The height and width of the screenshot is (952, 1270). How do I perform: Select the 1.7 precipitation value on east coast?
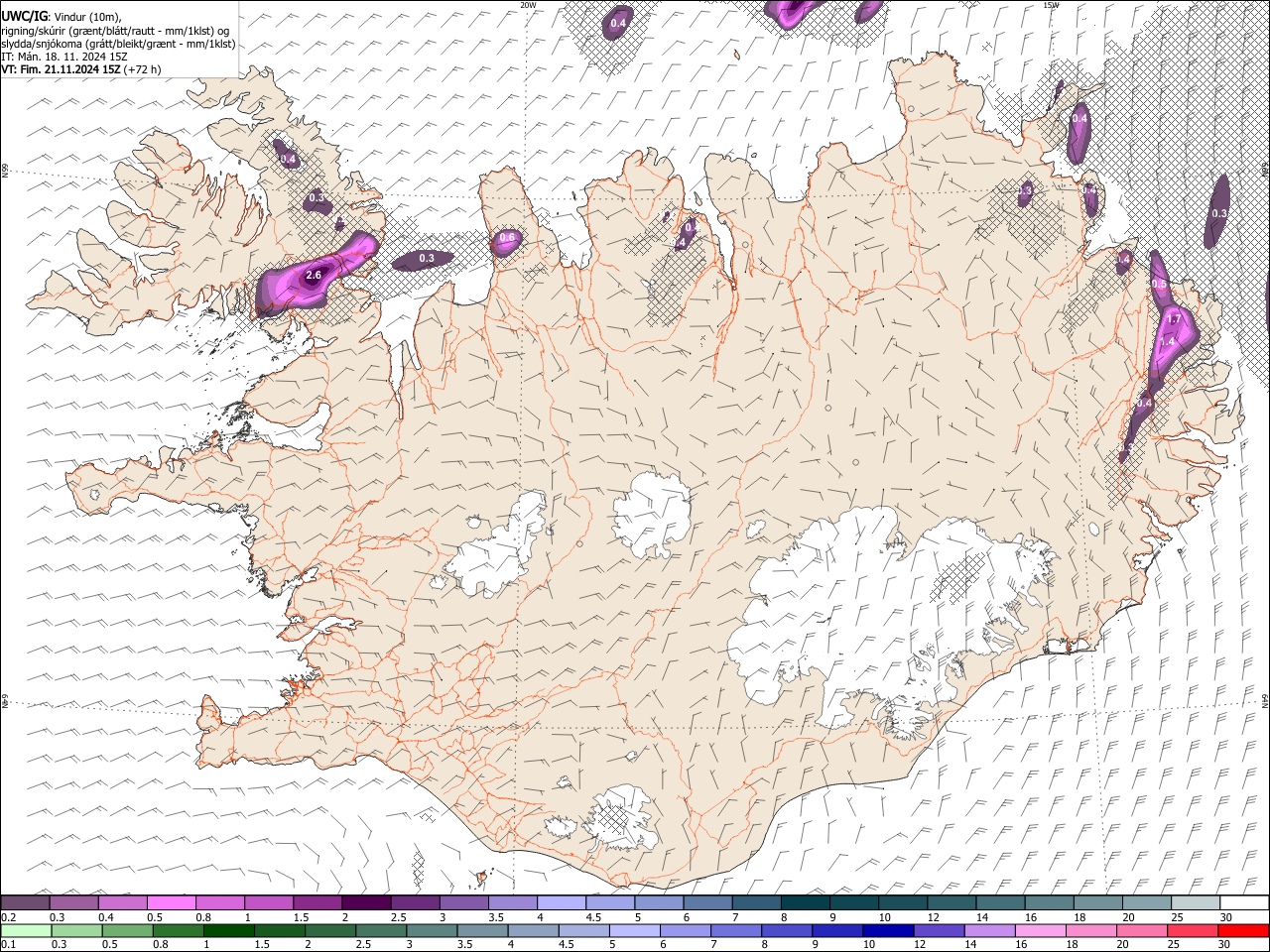coord(1174,319)
